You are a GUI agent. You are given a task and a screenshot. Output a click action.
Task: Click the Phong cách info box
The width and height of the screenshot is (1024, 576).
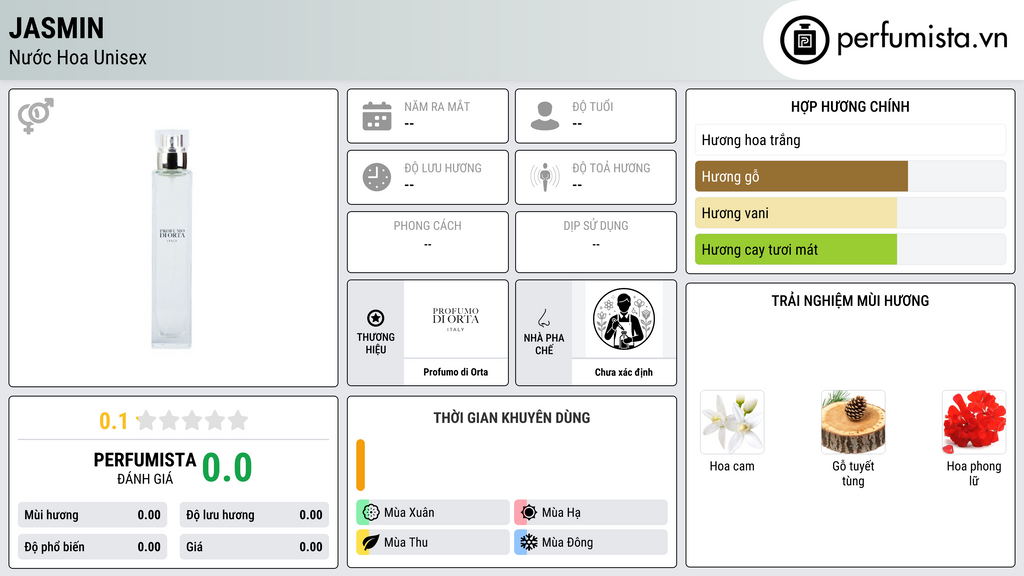click(428, 242)
